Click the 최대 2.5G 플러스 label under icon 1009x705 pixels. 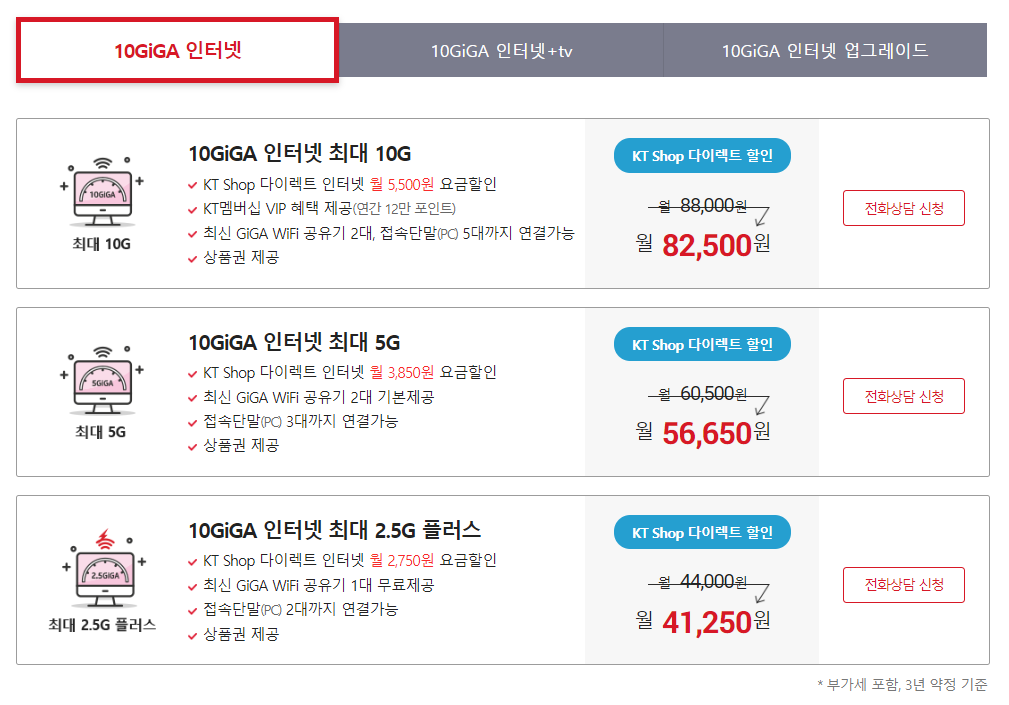[102, 625]
